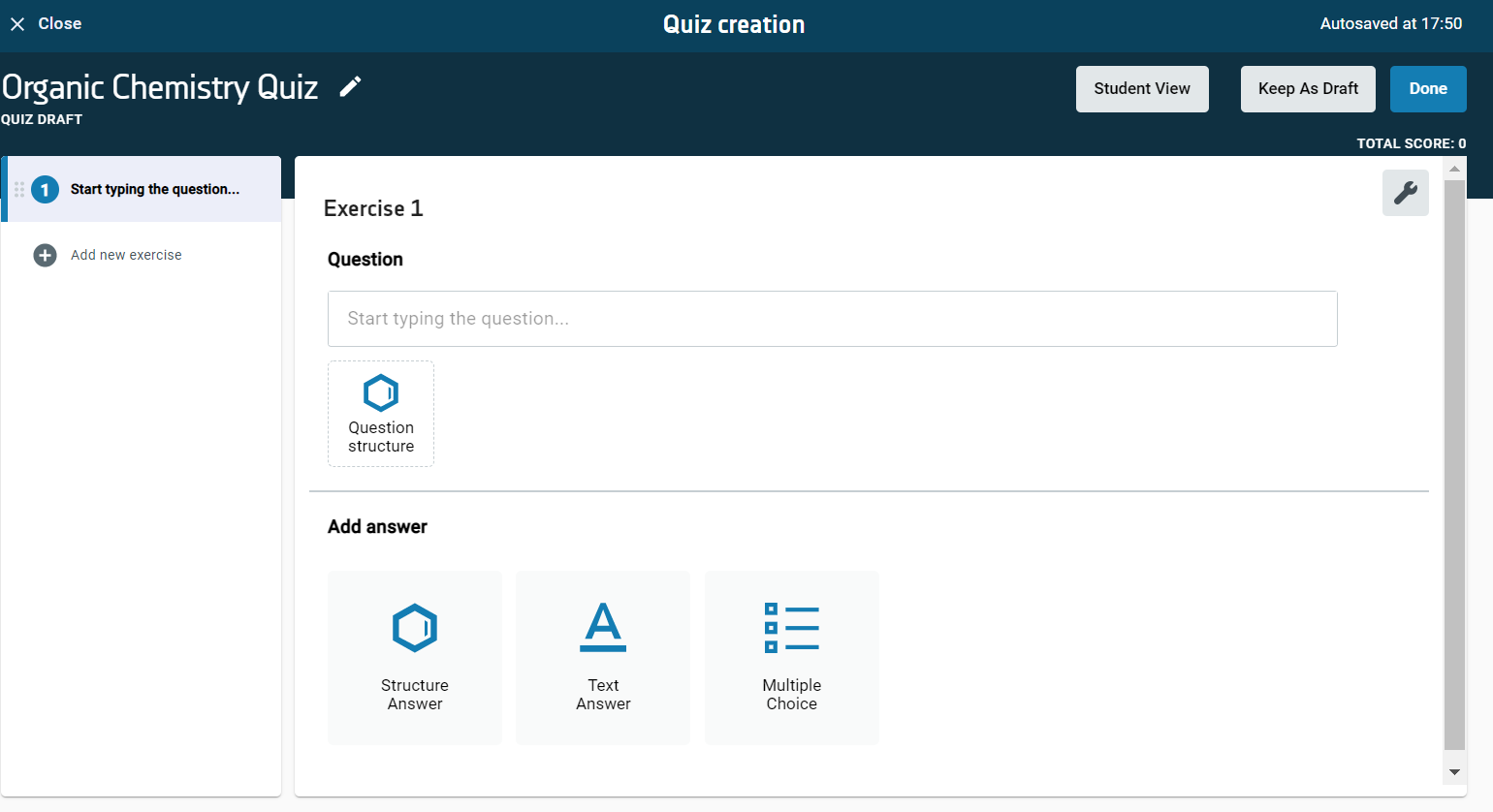Click the Autosaved at 17:50 label
Image resolution: width=1493 pixels, height=812 pixels.
point(1391,22)
